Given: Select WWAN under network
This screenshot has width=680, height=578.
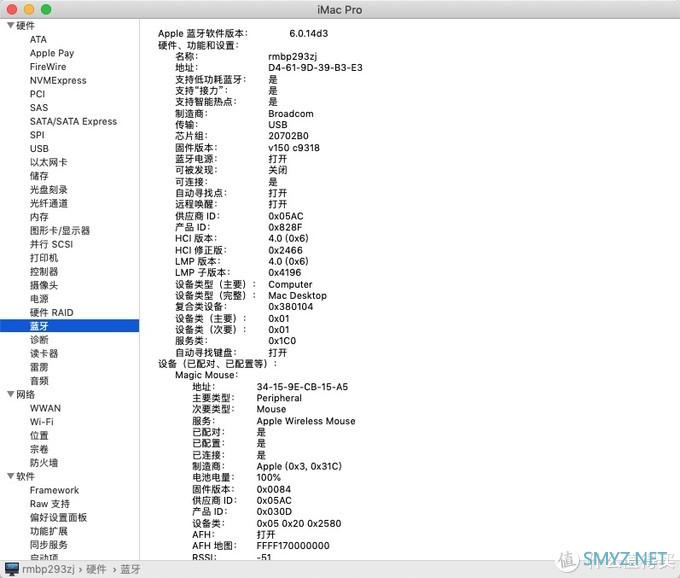Looking at the screenshot, I should (46, 408).
